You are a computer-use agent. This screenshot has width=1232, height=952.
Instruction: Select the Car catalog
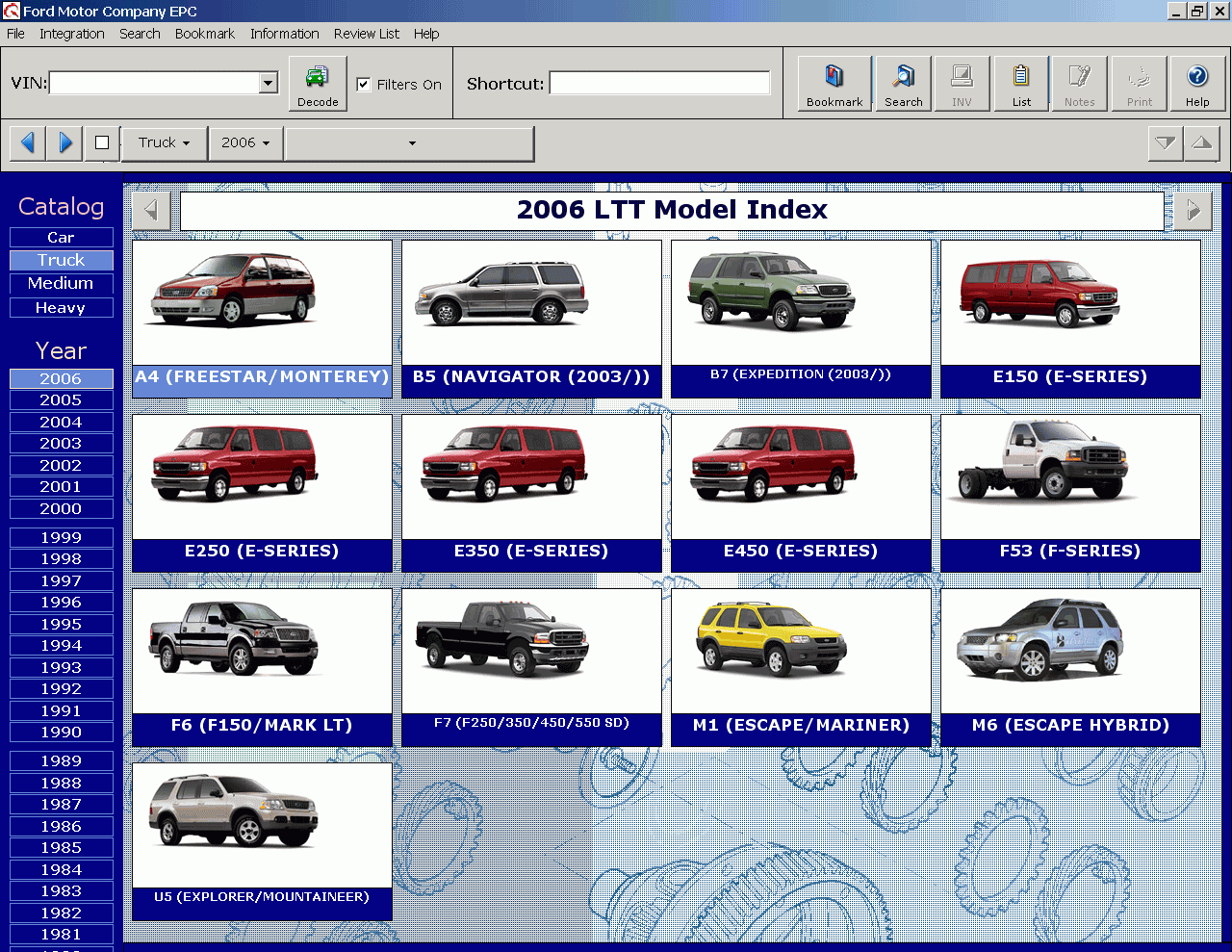tap(62, 237)
